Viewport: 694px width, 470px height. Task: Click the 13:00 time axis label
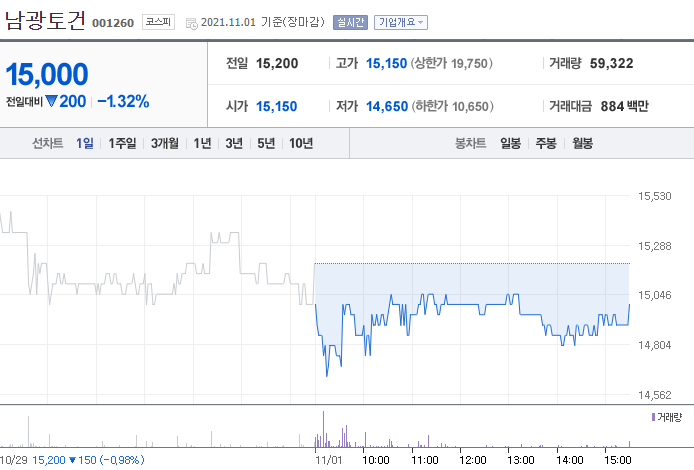(521, 460)
